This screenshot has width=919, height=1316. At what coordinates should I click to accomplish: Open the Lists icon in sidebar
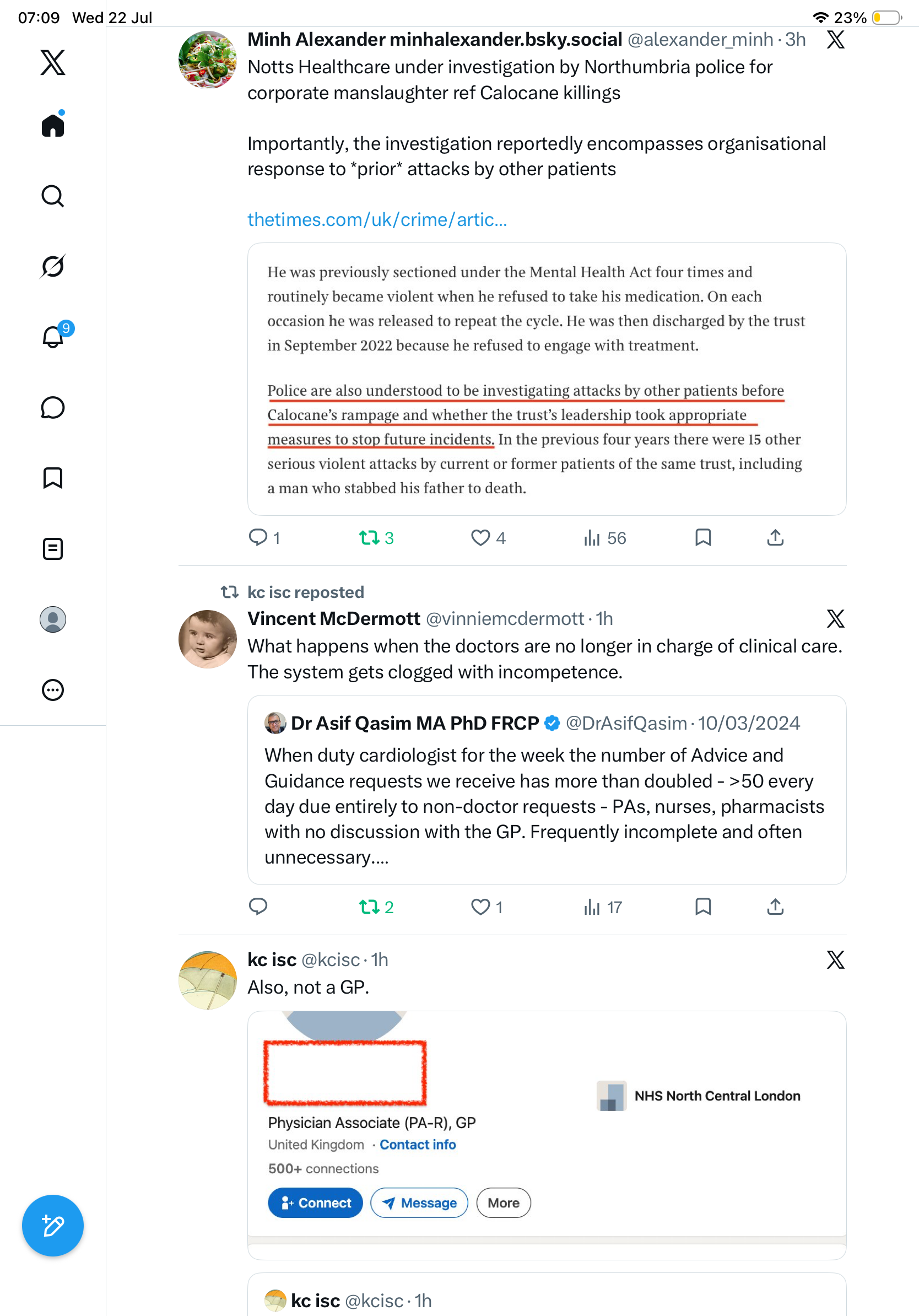(53, 548)
